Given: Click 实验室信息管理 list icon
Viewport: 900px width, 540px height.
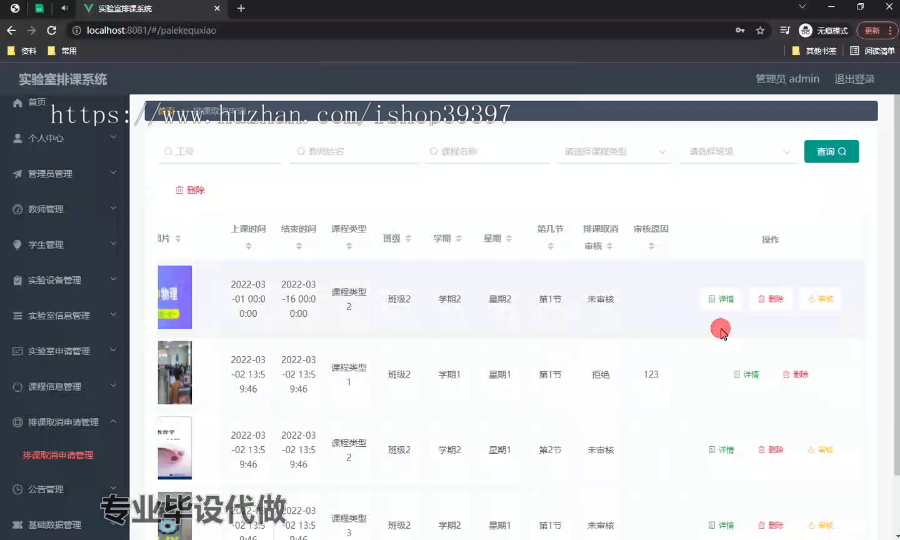Looking at the screenshot, I should coord(17,316).
